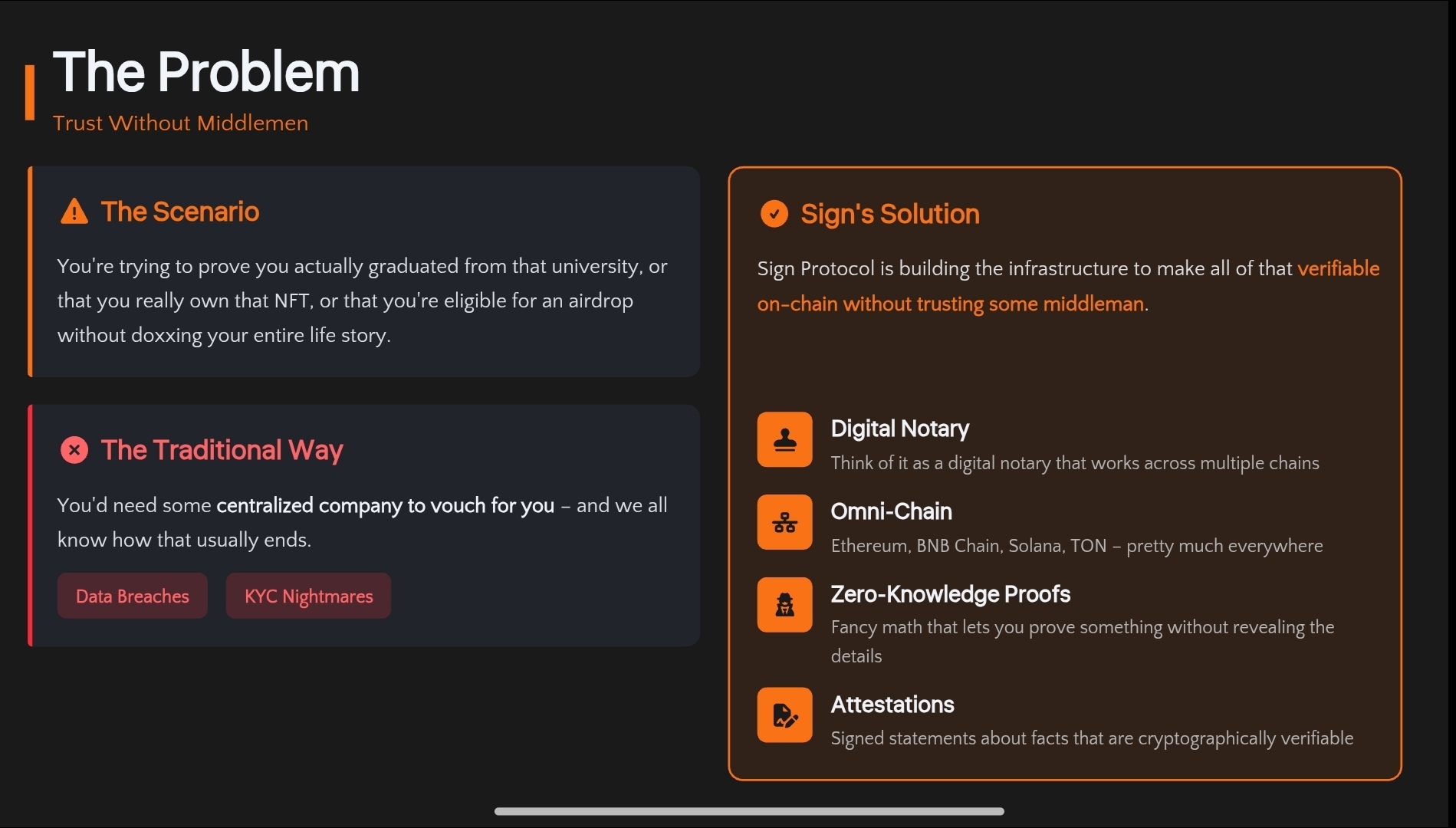The width and height of the screenshot is (1456, 828).
Task: Click the Sign's Solution heading
Action: click(889, 214)
